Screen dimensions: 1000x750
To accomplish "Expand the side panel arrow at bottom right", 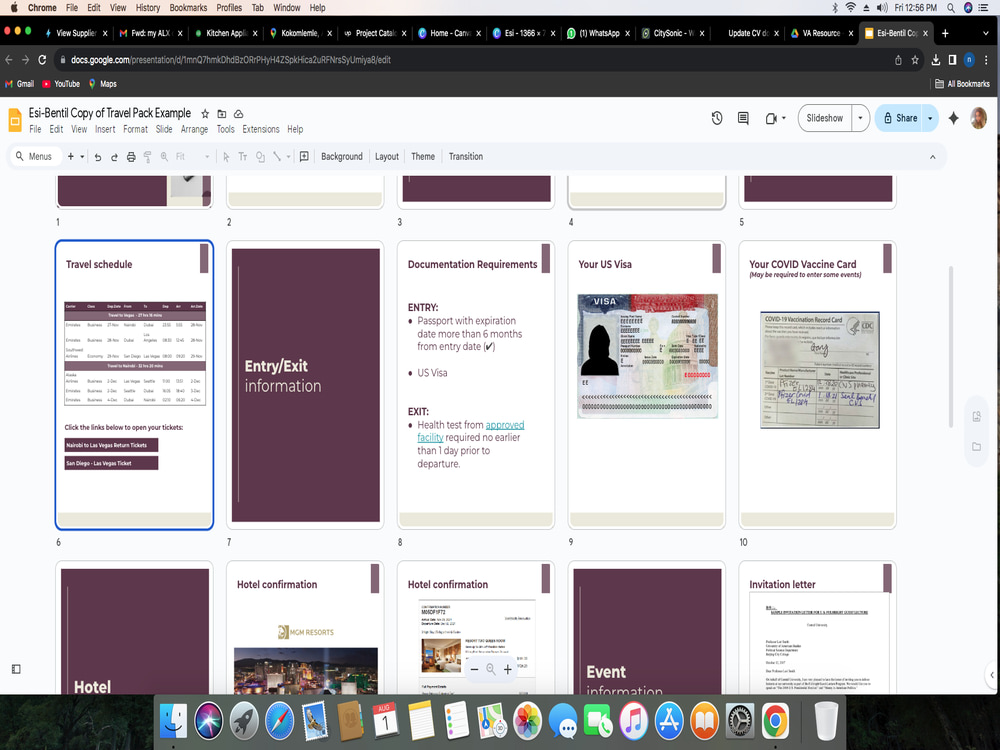I will [992, 675].
